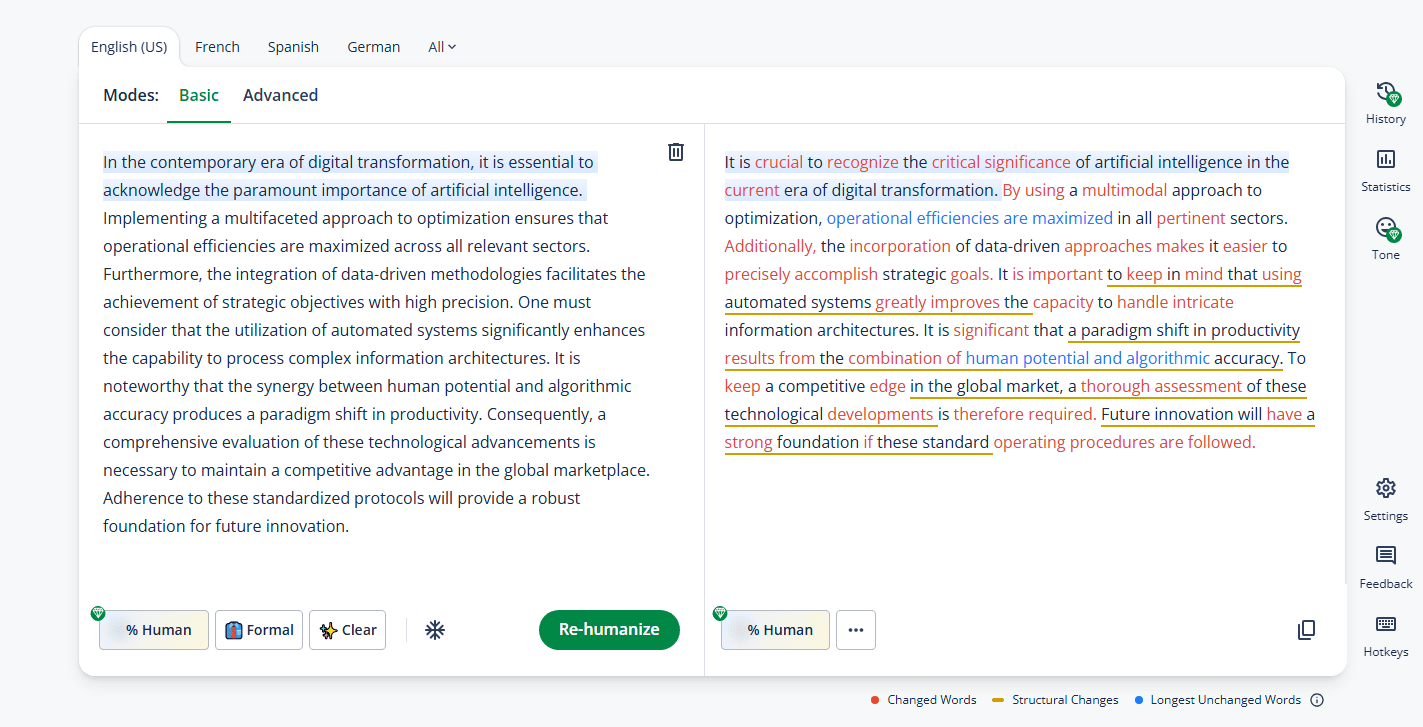Click the snowflake freeze icon

[x=434, y=630]
